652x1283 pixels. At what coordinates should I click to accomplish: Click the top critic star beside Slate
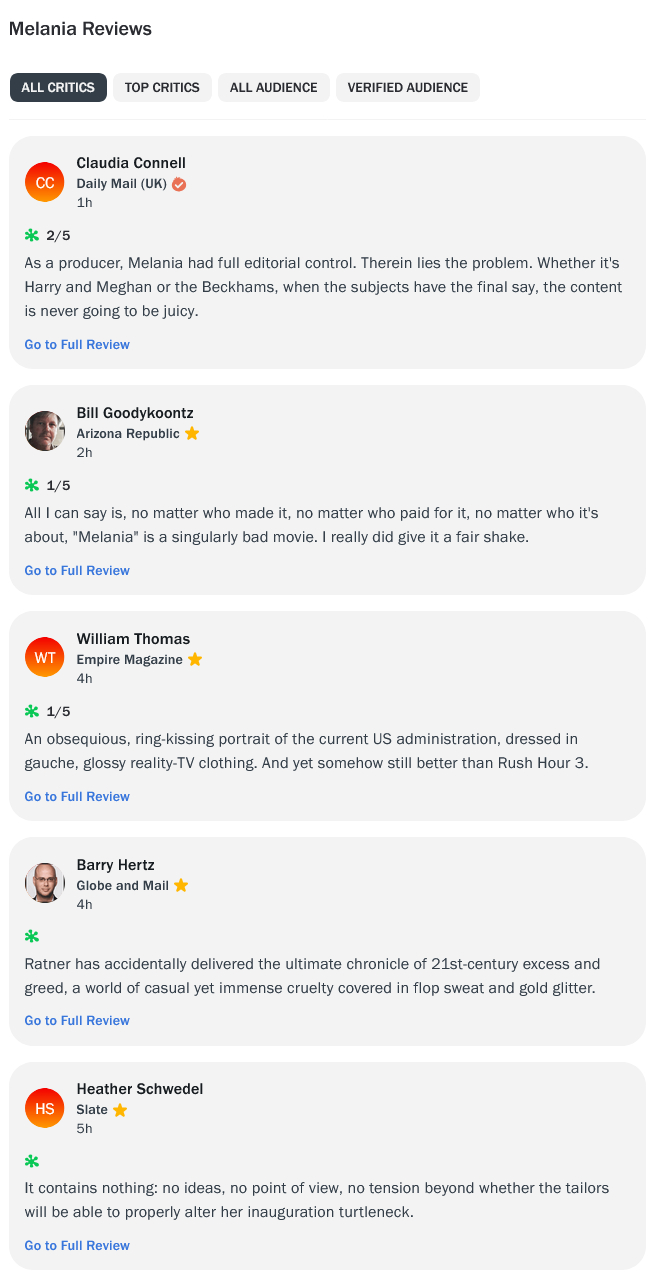(x=120, y=1110)
